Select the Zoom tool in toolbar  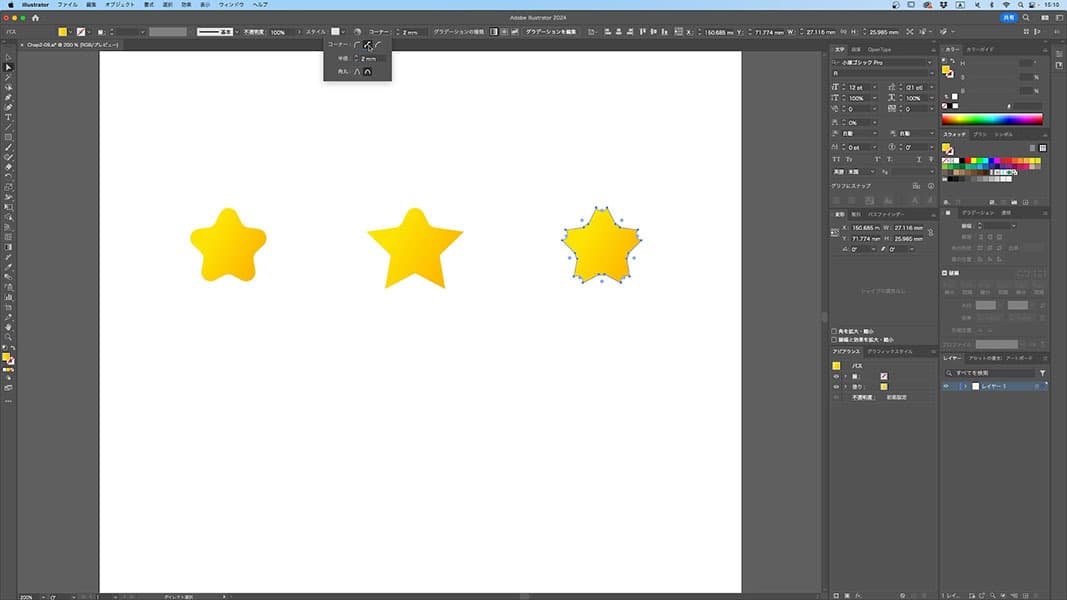8,336
